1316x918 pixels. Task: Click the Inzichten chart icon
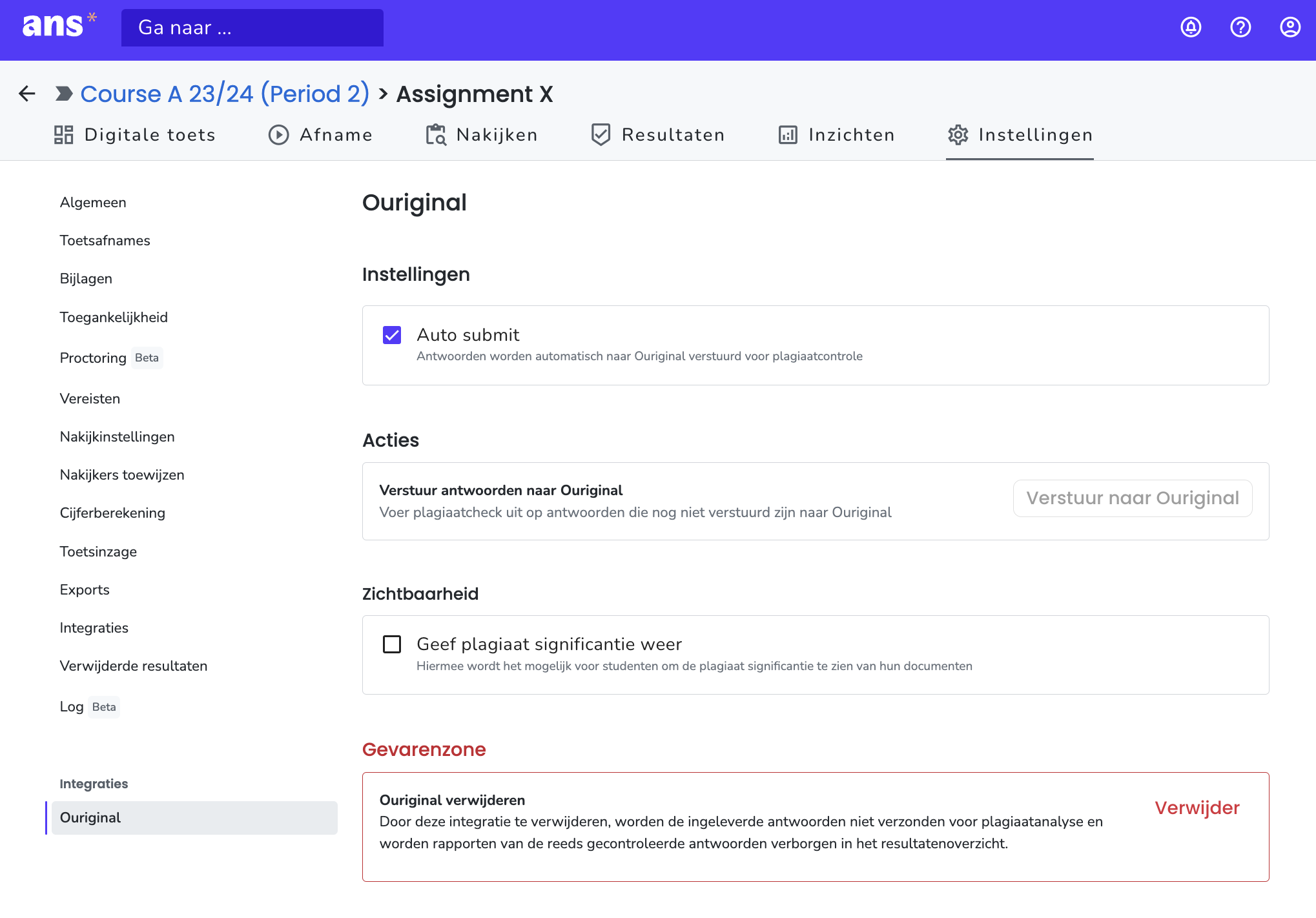click(x=788, y=135)
